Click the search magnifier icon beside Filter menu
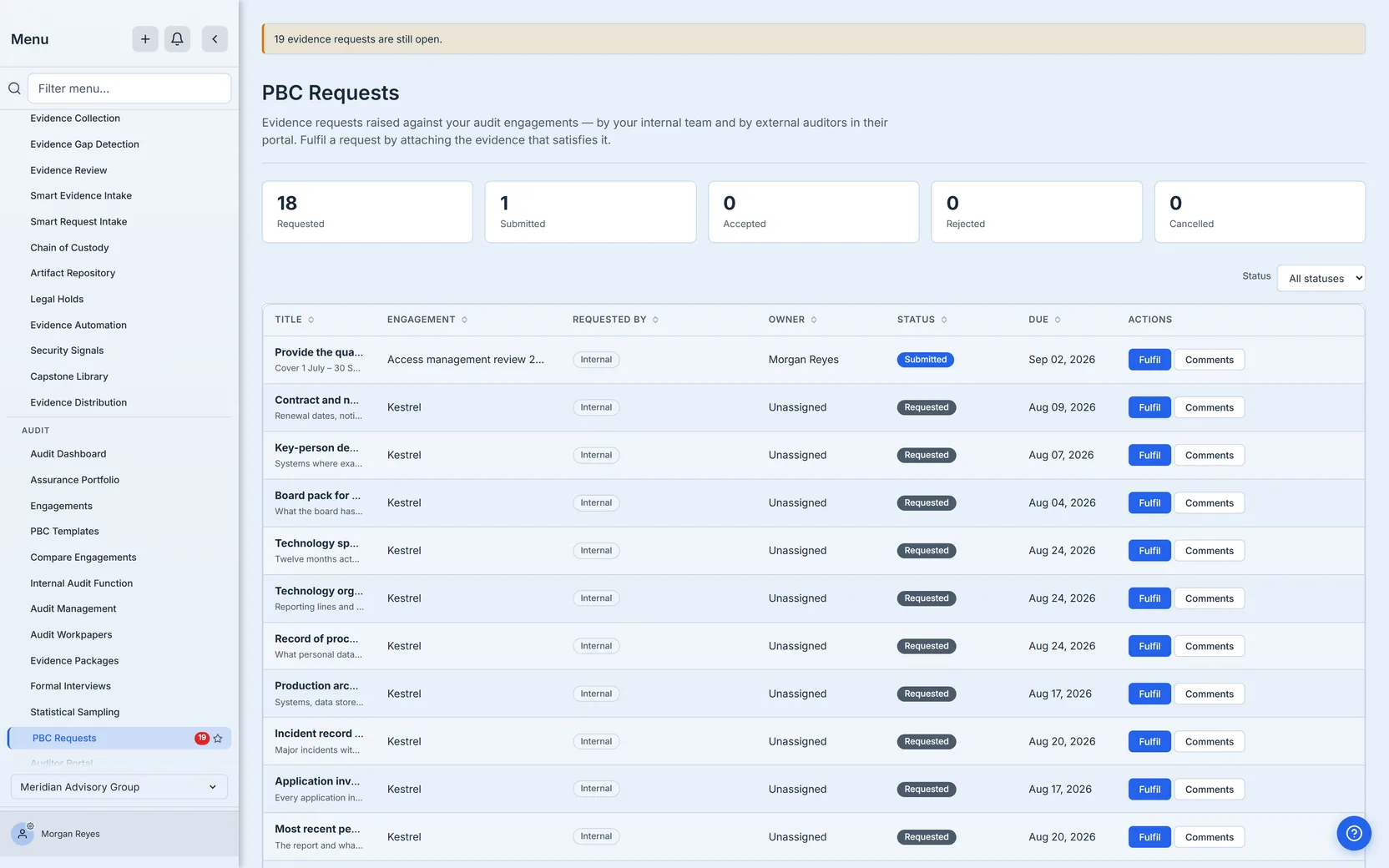Image resolution: width=1389 pixels, height=868 pixels. click(x=14, y=88)
